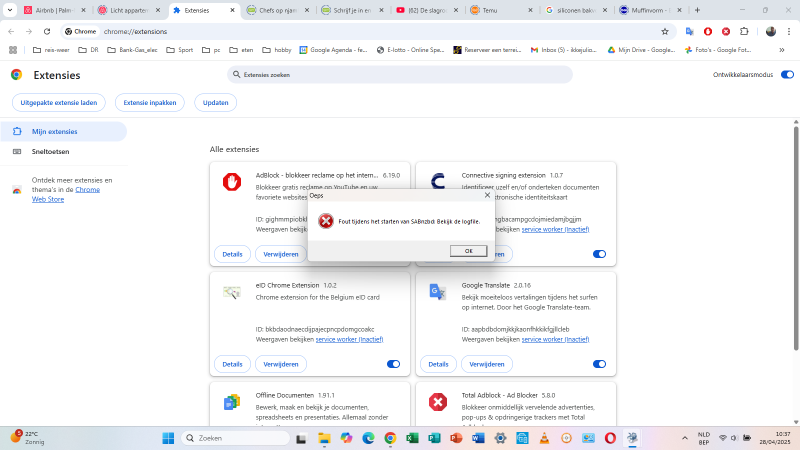
Task: Click OK in the Oeps error dialog
Action: pos(468,251)
